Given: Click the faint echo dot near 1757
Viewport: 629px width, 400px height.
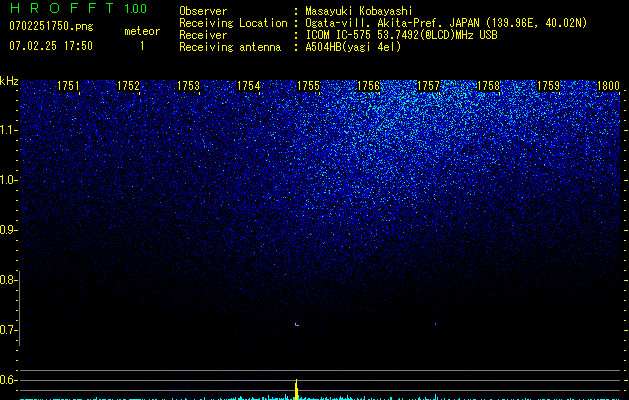Looking at the screenshot, I should pos(435,324).
